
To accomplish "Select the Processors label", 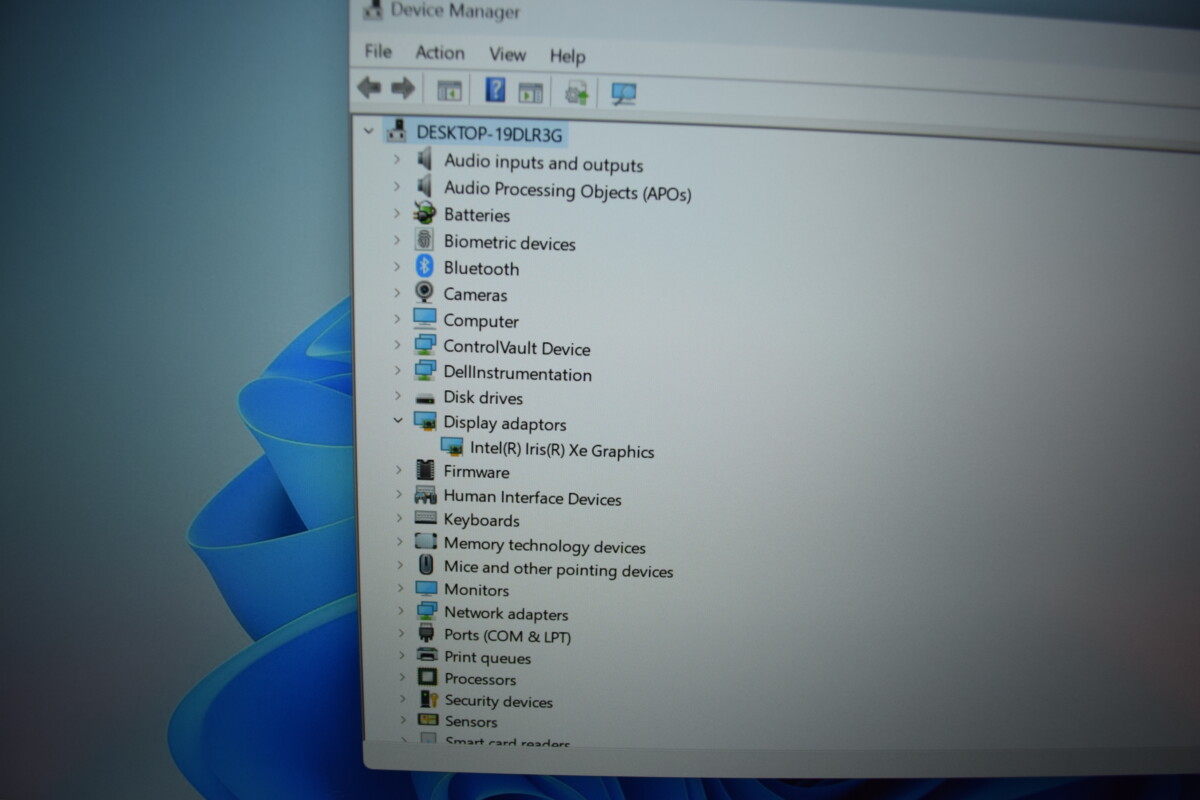I will (x=481, y=679).
